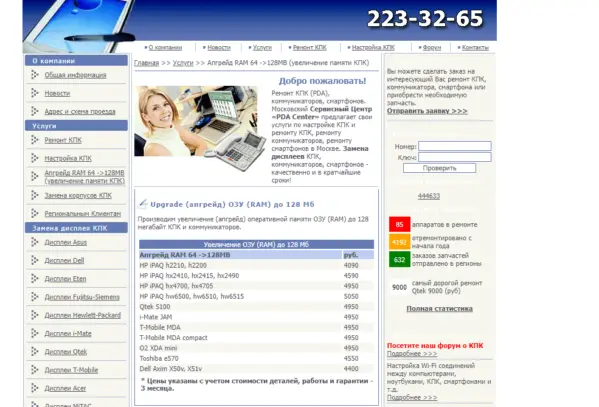Click arrow icon beside 'Дисплеи Qtek'
Image resolution: width=599 pixels, height=407 pixels.
coord(35,351)
